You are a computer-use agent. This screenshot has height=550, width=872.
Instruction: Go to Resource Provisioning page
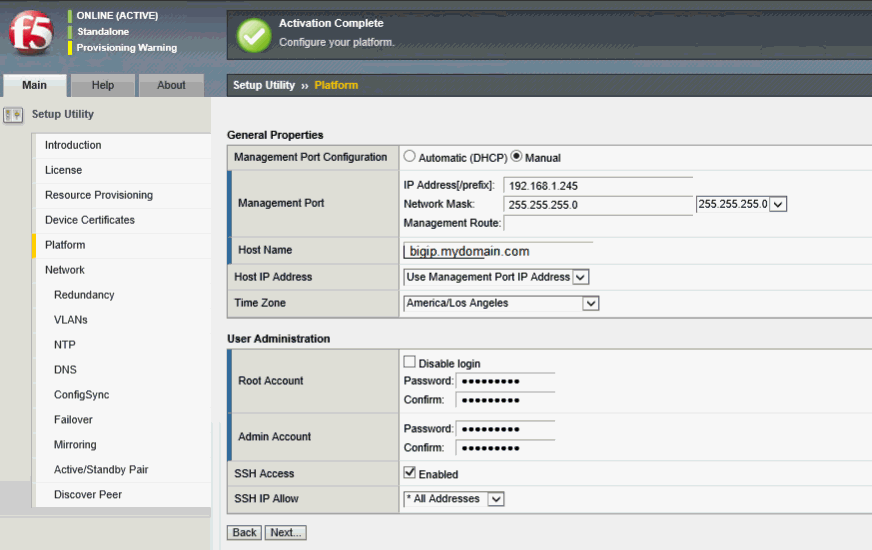99,195
